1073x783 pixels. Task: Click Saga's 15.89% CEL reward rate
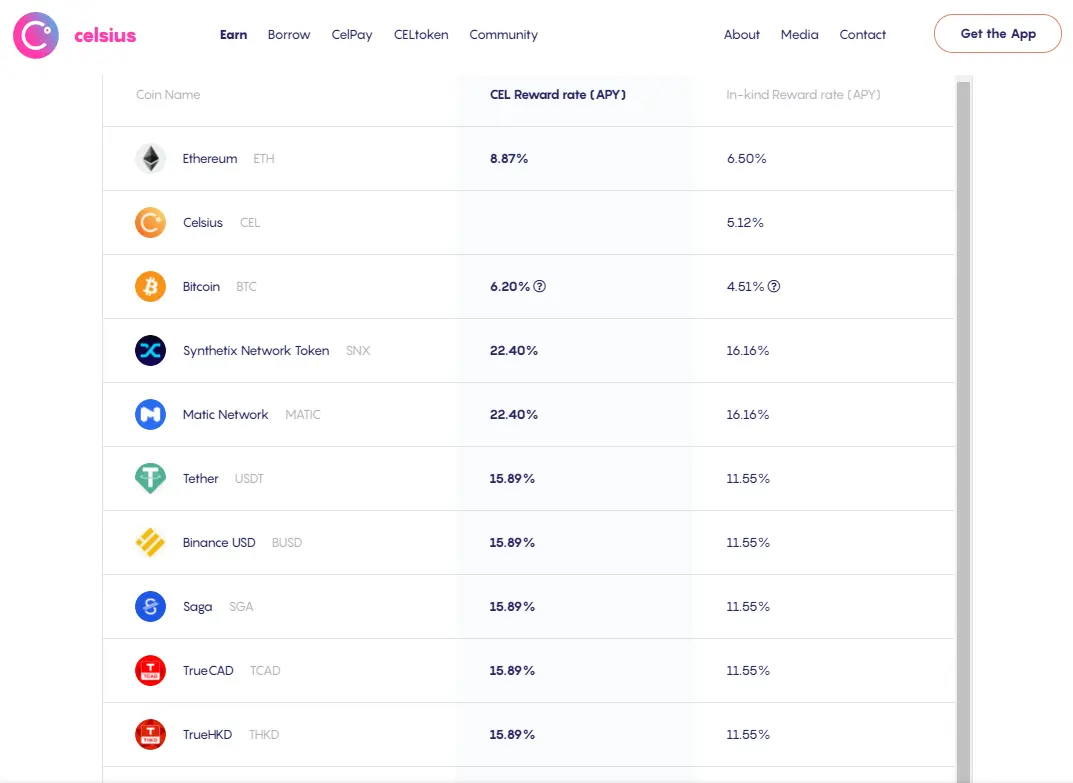512,606
